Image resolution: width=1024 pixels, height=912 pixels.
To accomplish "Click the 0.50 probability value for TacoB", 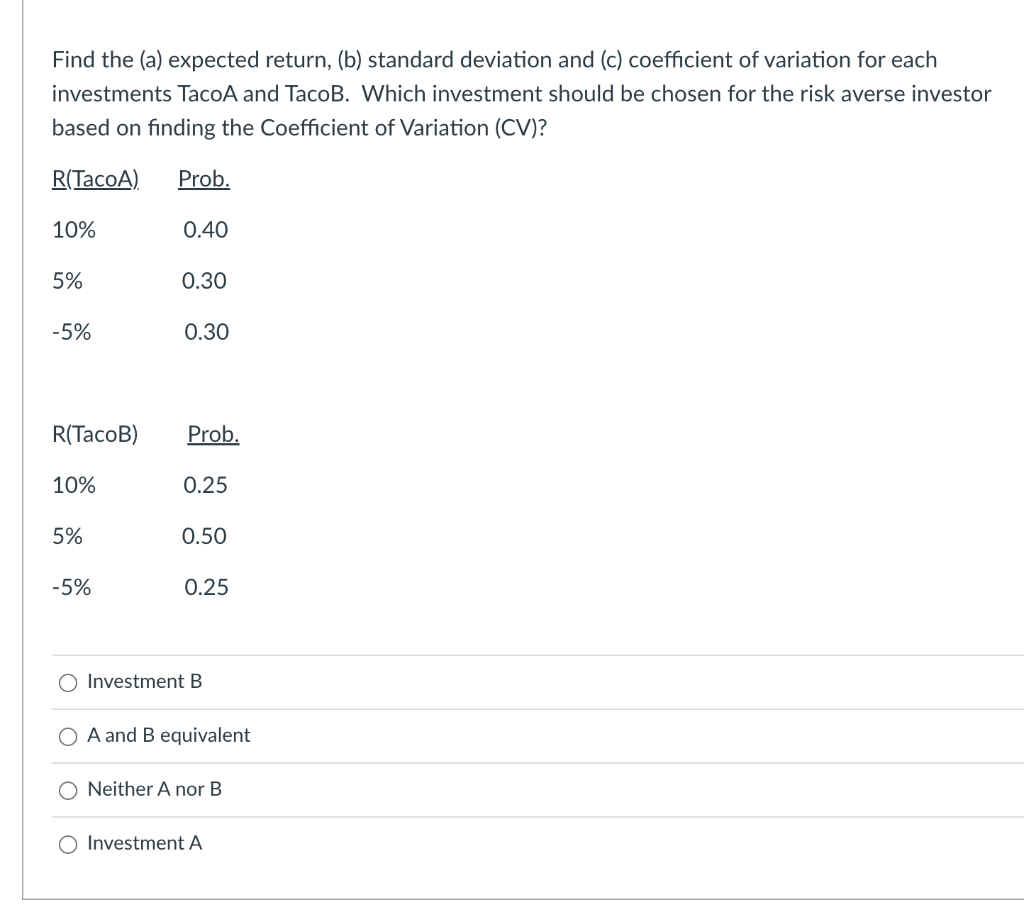I will [x=206, y=536].
